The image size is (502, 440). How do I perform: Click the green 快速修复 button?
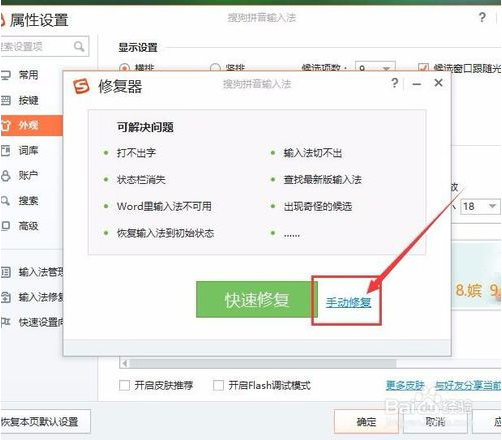click(257, 299)
